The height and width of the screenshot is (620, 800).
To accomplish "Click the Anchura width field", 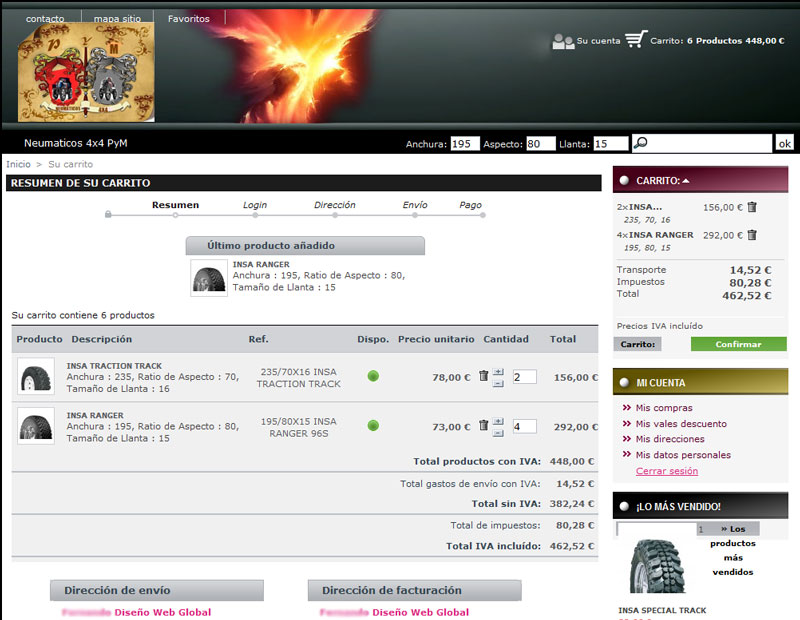I will (465, 144).
